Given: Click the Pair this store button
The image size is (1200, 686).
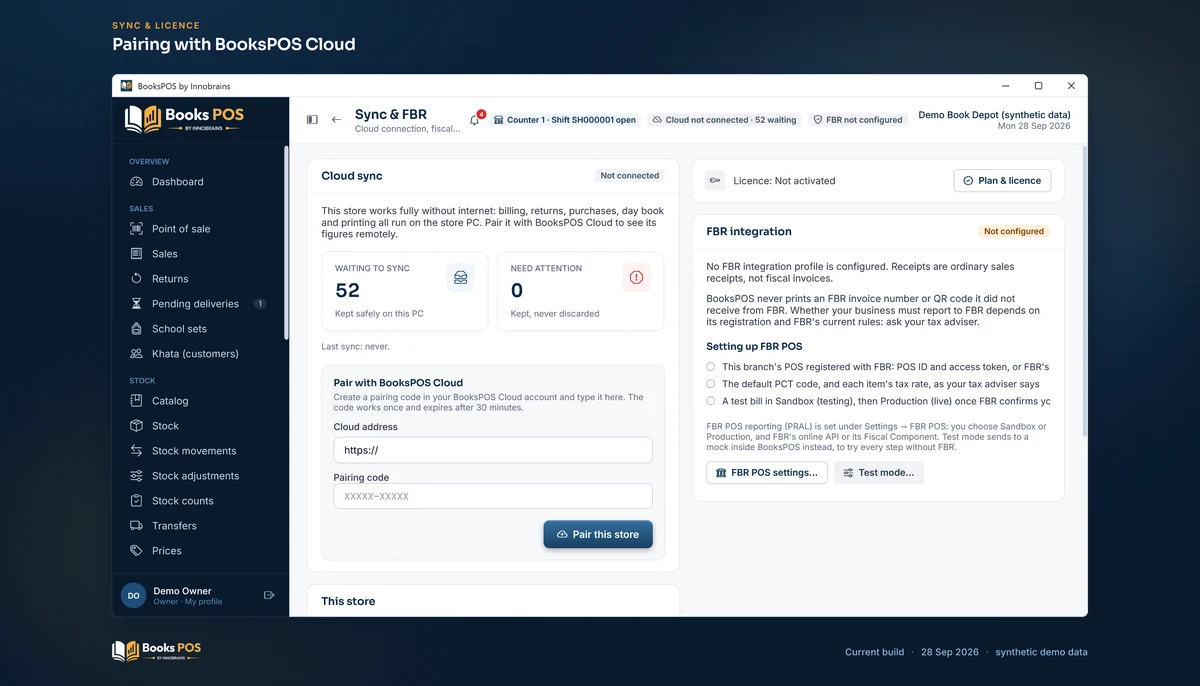Looking at the screenshot, I should point(598,534).
